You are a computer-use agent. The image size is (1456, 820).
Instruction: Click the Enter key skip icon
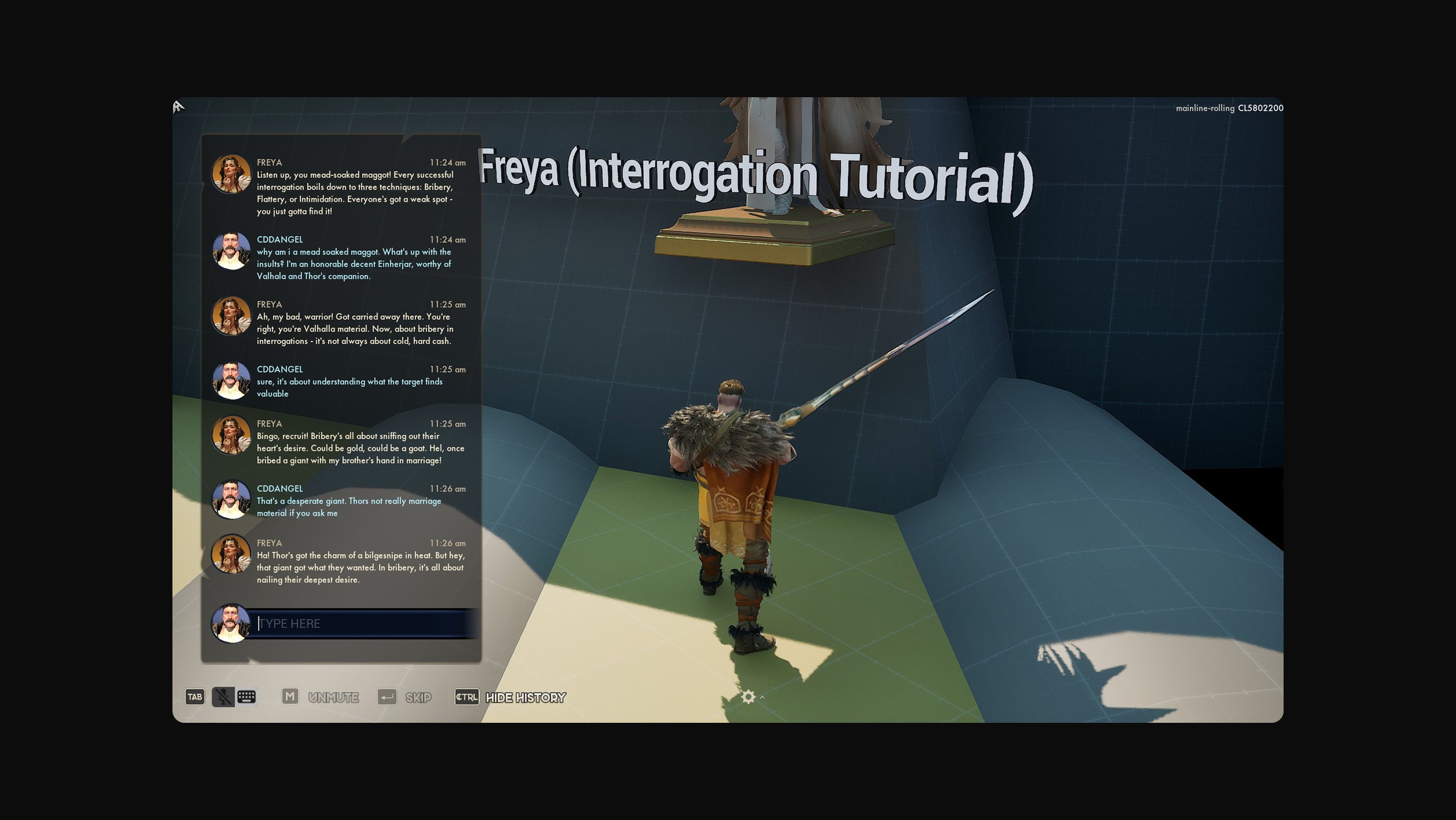pos(387,697)
